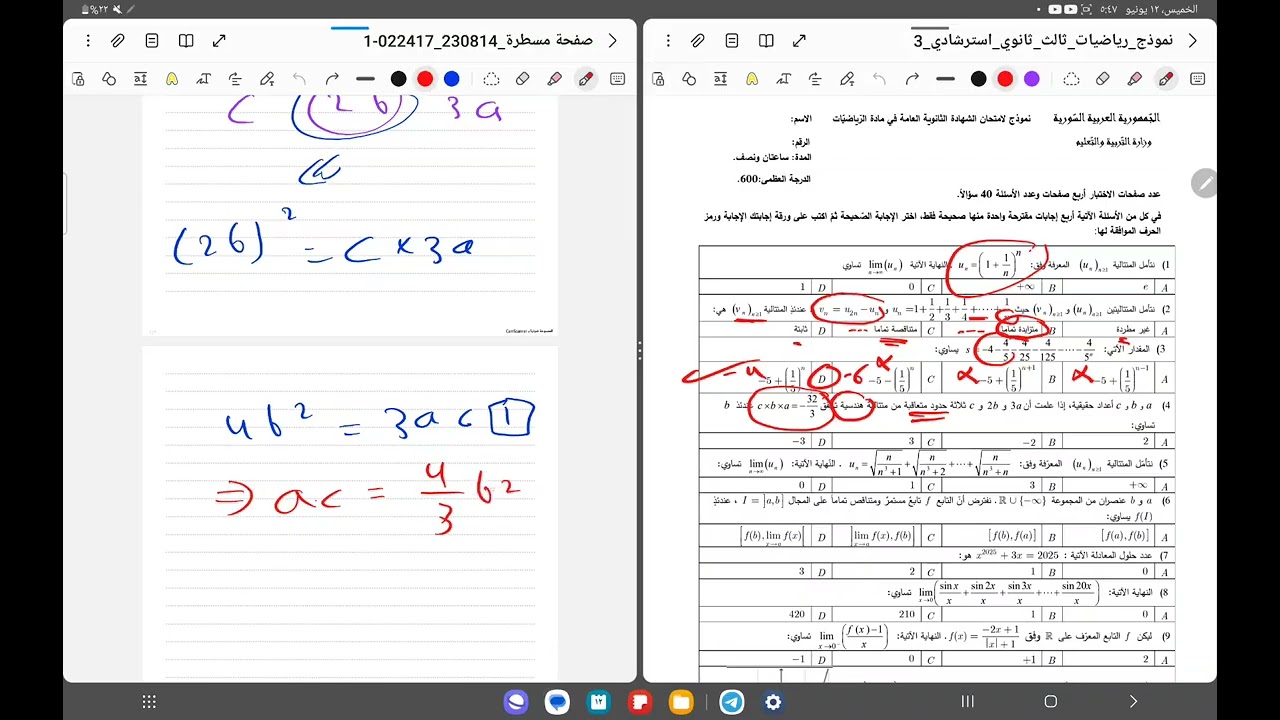Open Messages app from taskbar

558,702
